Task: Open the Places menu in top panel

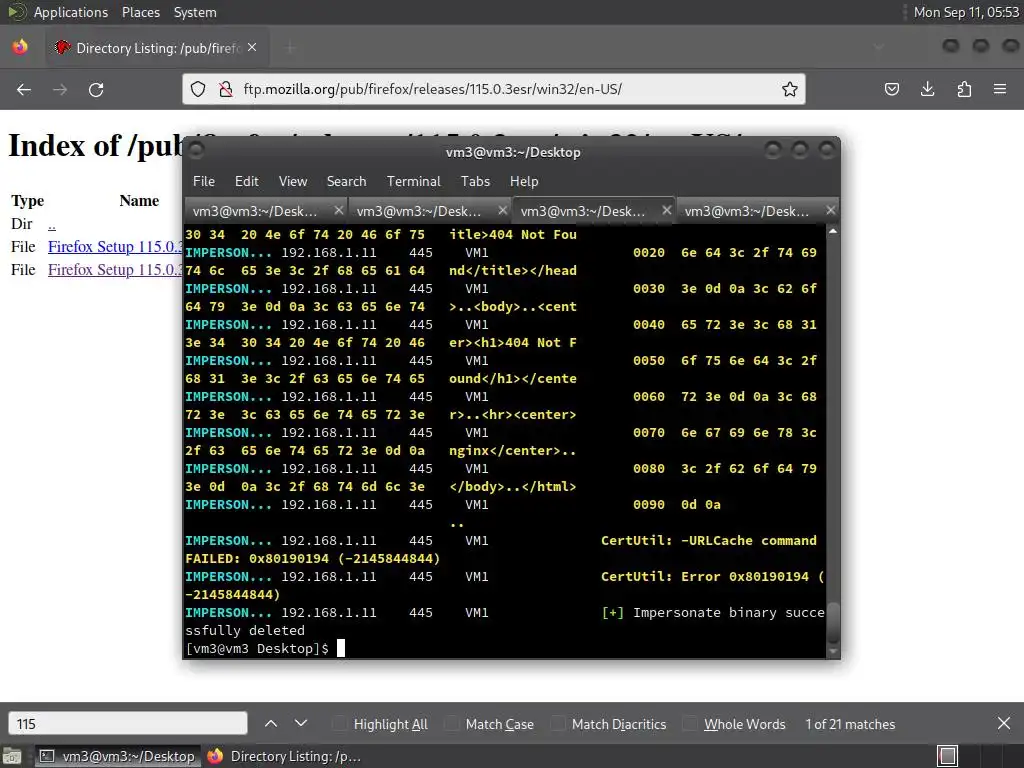Action: (x=140, y=12)
